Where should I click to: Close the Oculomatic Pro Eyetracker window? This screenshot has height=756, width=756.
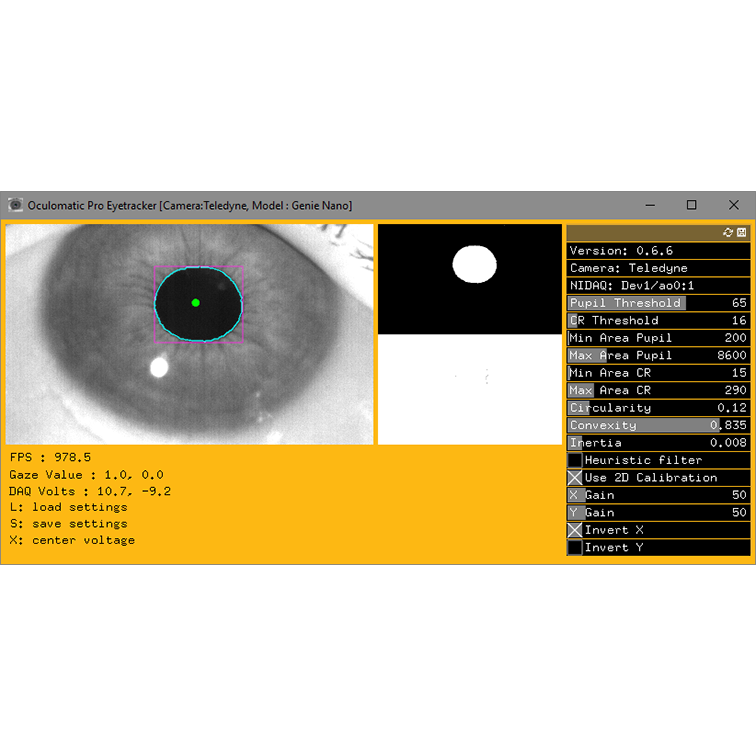(733, 205)
